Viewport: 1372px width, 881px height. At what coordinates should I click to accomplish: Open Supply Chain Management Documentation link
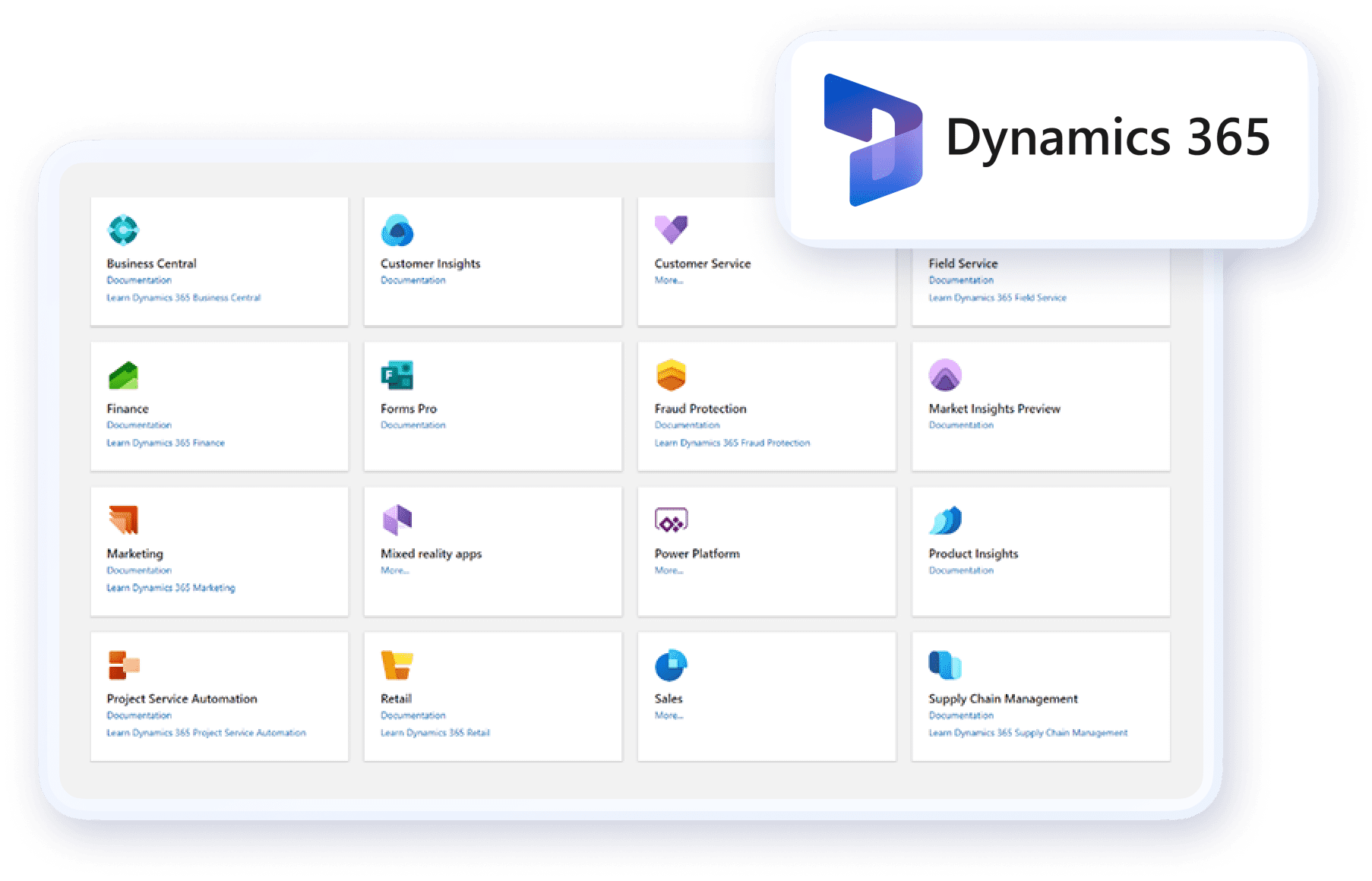961,715
